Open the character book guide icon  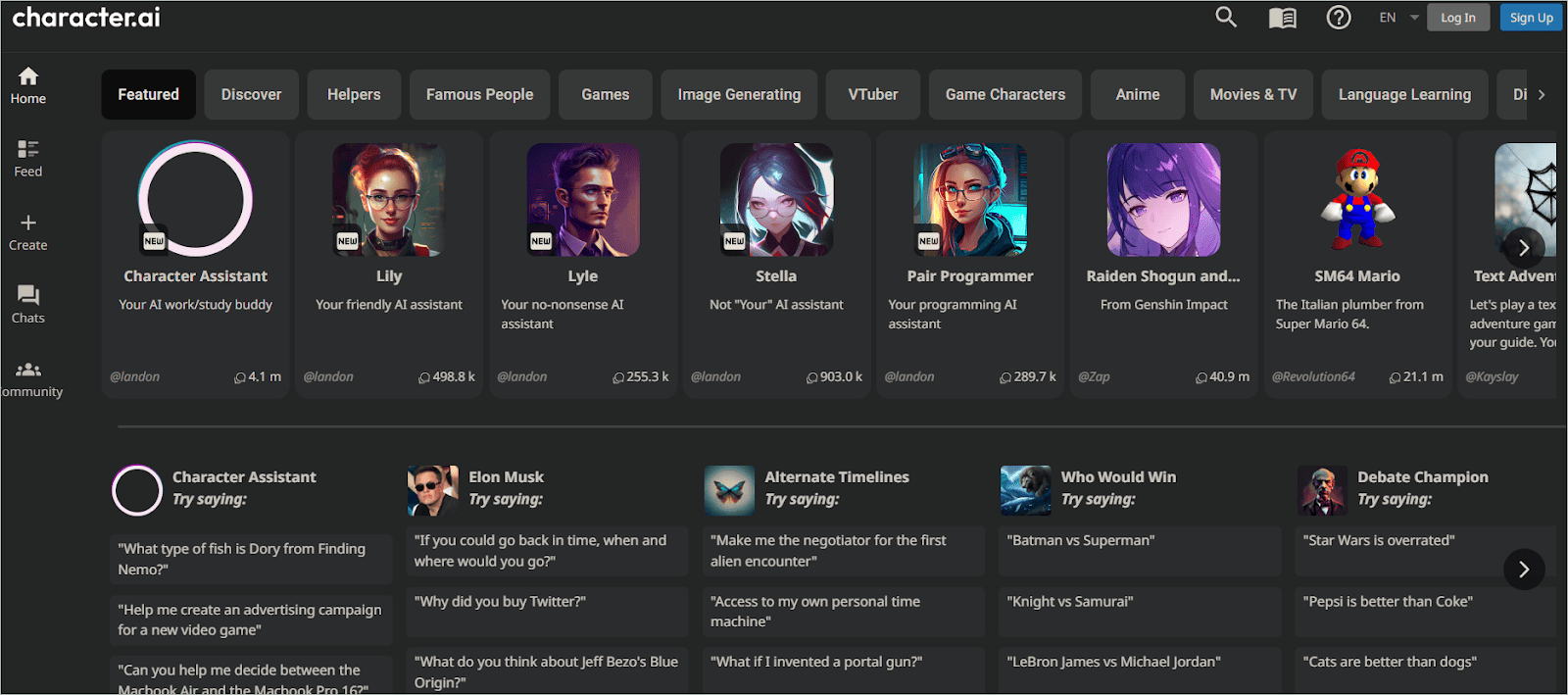(x=1282, y=18)
